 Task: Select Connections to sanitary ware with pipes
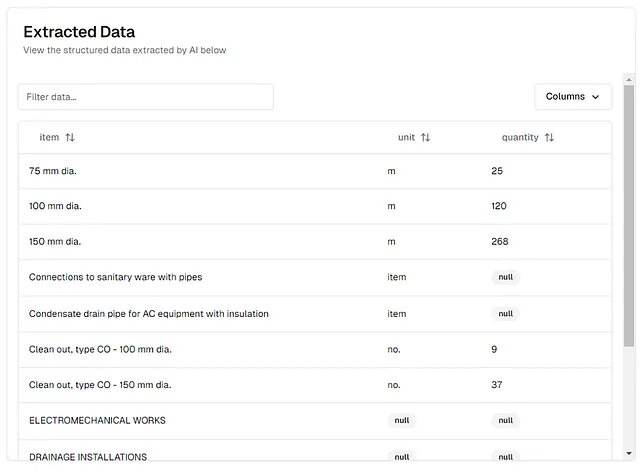click(116, 277)
